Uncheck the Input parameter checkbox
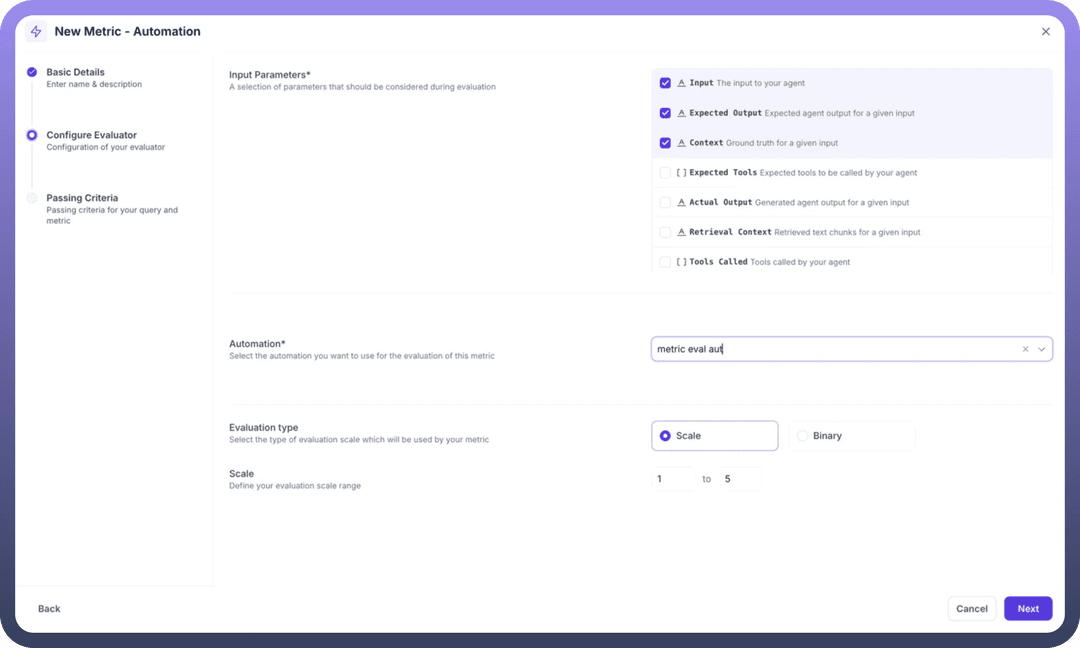 [x=665, y=83]
